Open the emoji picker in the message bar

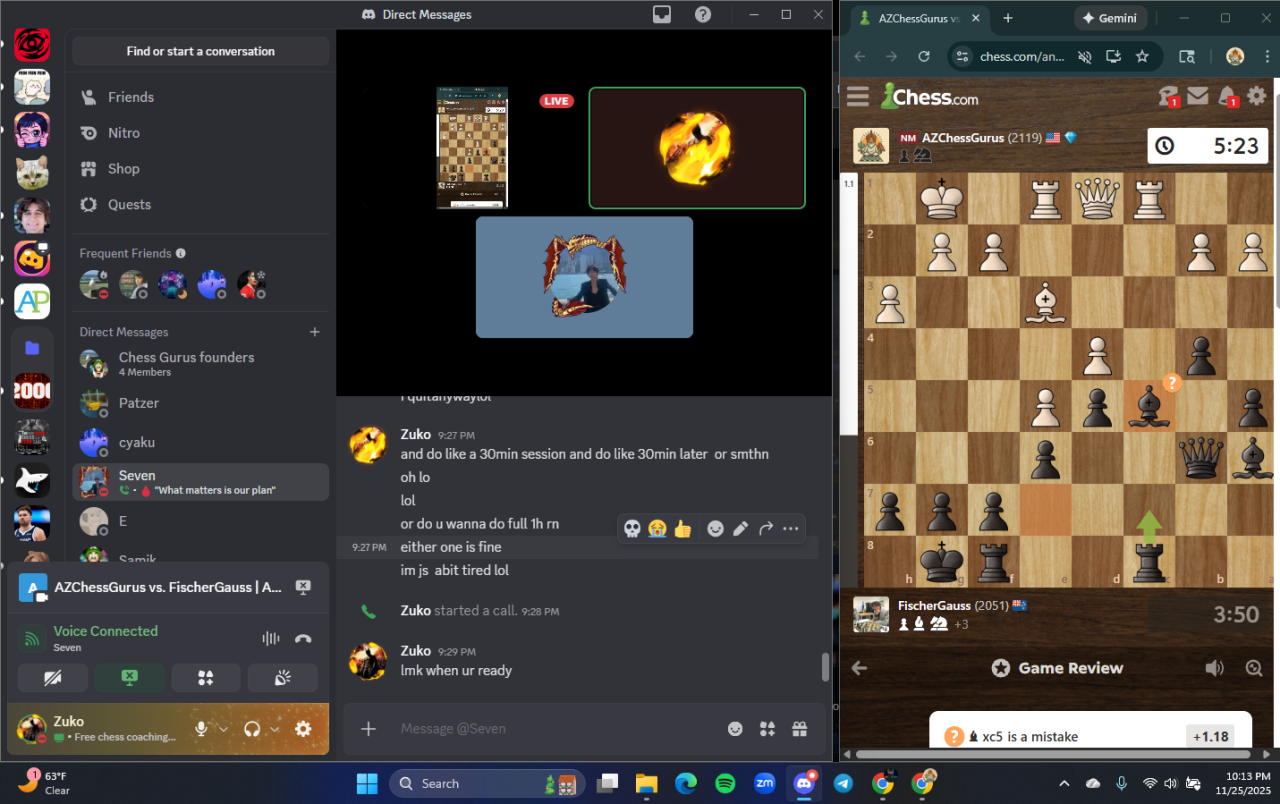click(735, 729)
